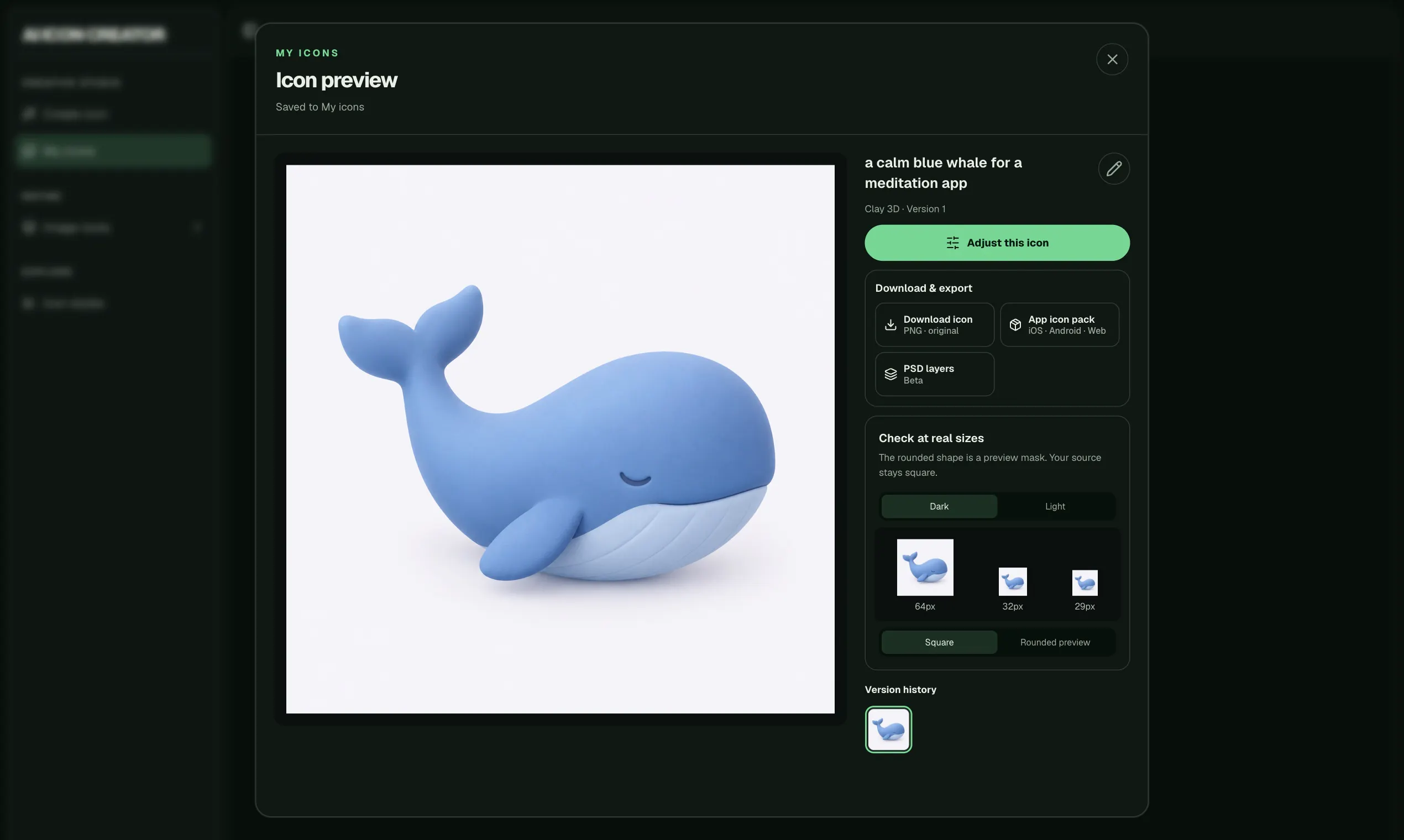Click the stacked layers icon
1404x840 pixels.
point(890,374)
